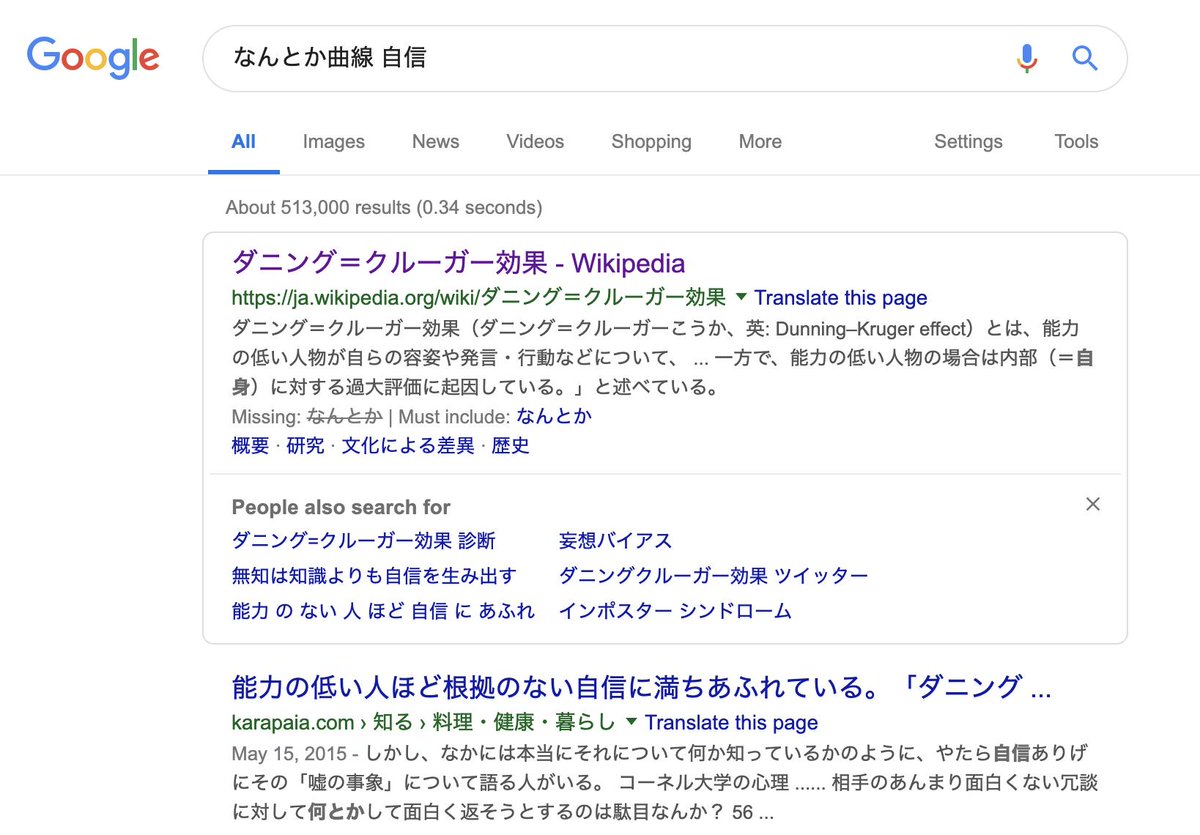Viewport: 1200px width, 835px height.
Task: Search for ダニングクルーガー効果 ツイッター
Action: click(713, 576)
